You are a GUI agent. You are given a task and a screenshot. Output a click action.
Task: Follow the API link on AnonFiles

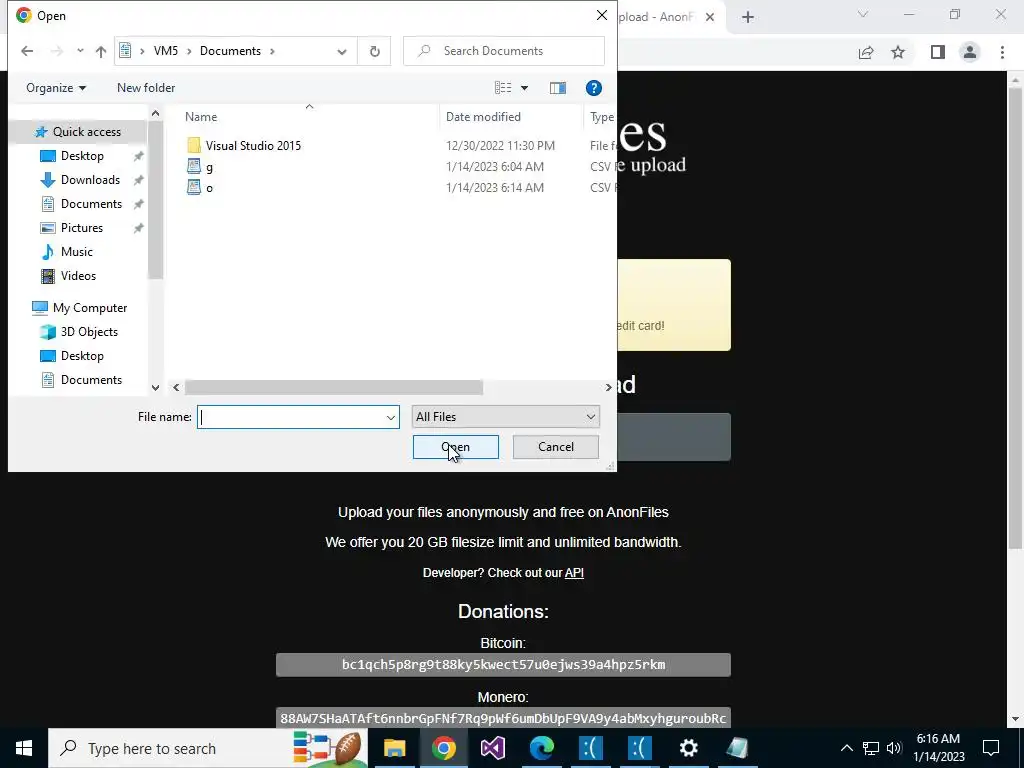[x=574, y=573]
